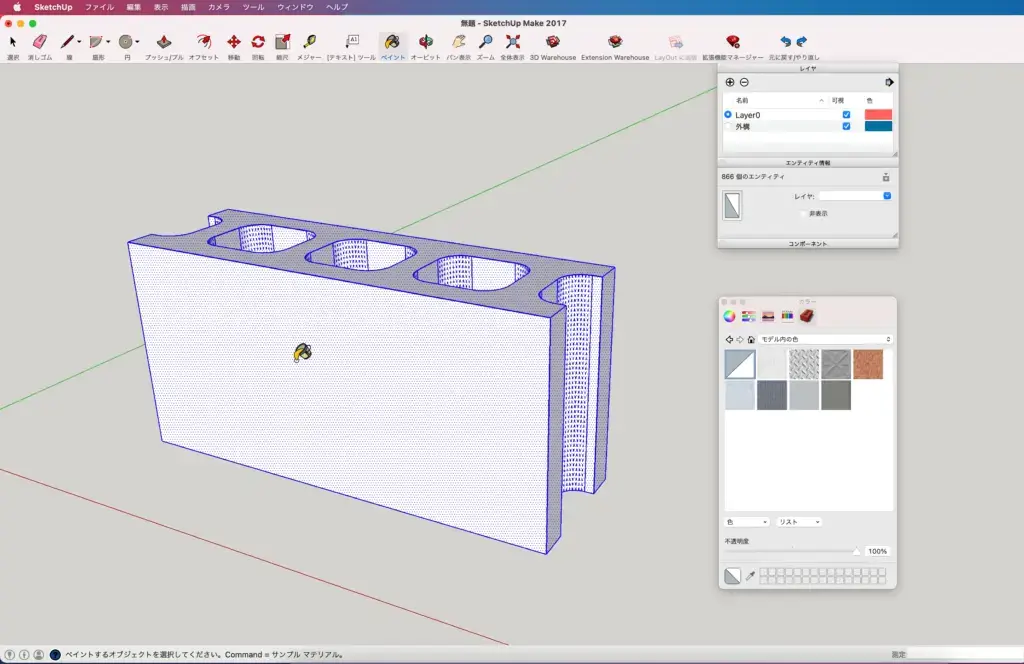
Task: Open the ツール menu
Action: (x=253, y=7)
